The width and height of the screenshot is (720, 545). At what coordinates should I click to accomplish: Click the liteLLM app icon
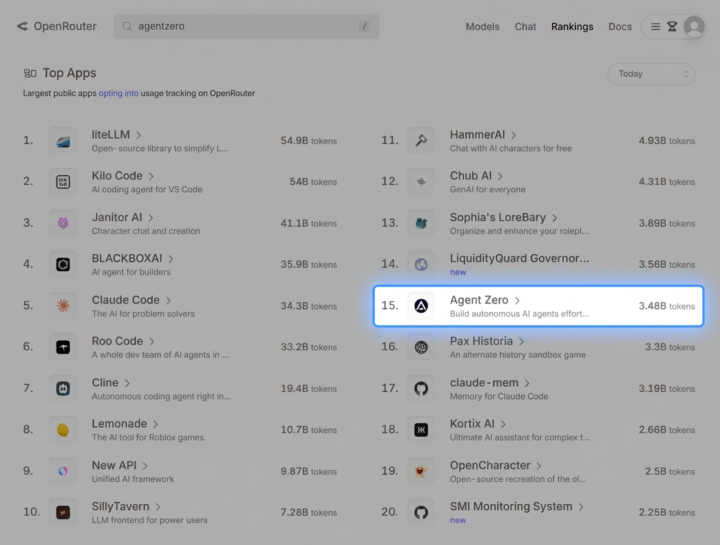(x=63, y=140)
